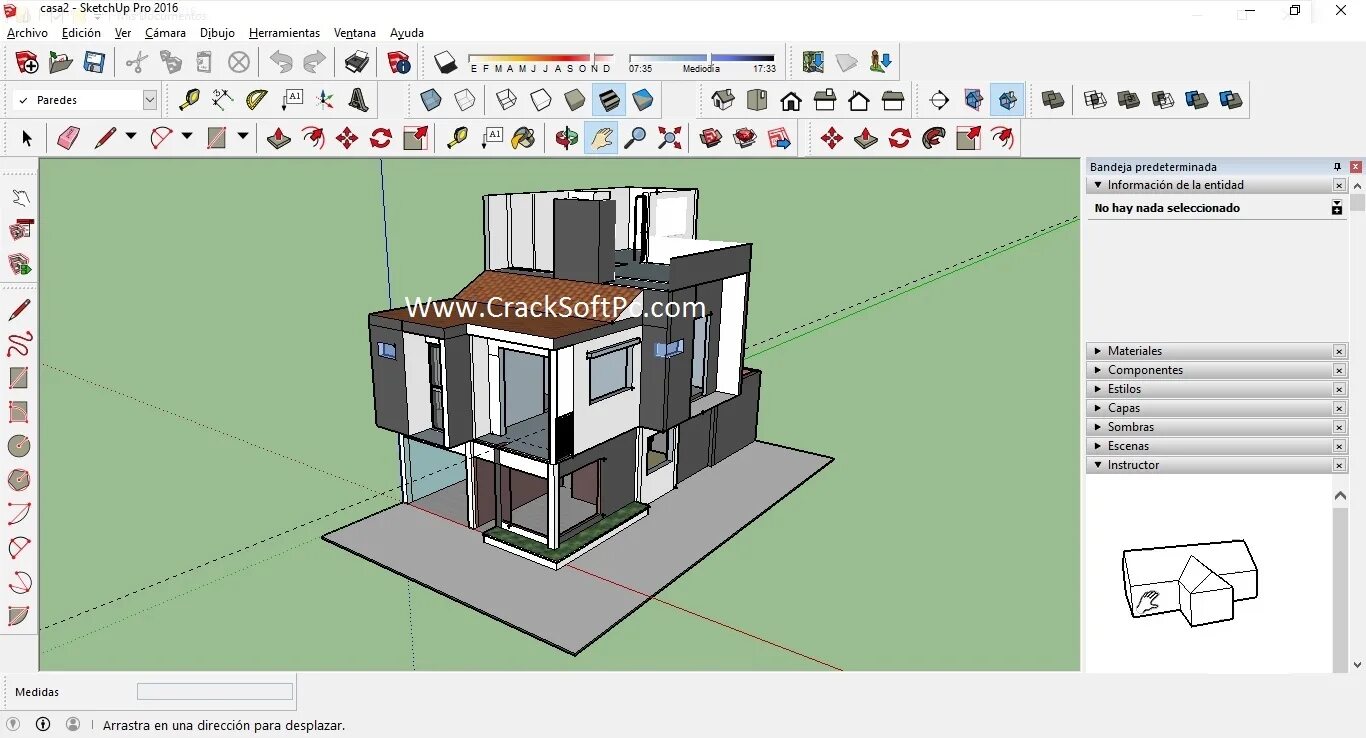The height and width of the screenshot is (738, 1366).
Task: Collapse the Instructor panel
Action: (1217, 465)
